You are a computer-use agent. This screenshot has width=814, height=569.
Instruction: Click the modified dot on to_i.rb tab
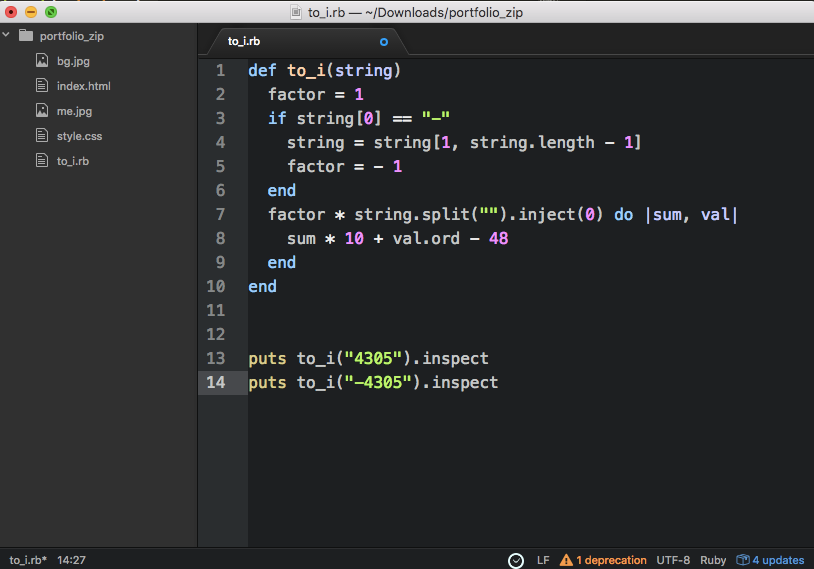tap(384, 42)
